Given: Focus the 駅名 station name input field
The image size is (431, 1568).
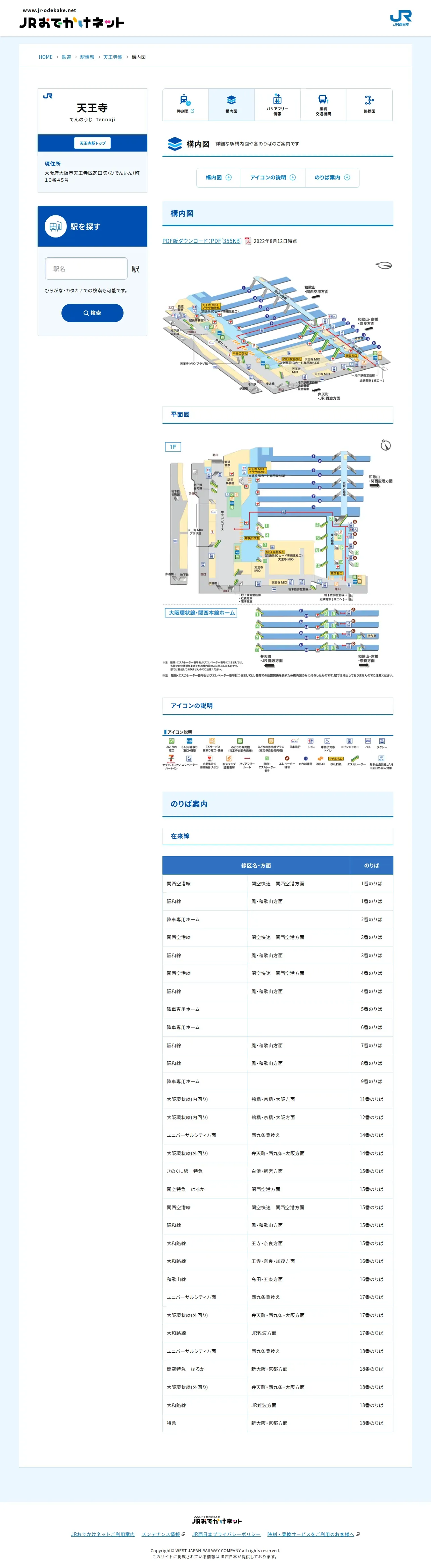Looking at the screenshot, I should (x=86, y=268).
